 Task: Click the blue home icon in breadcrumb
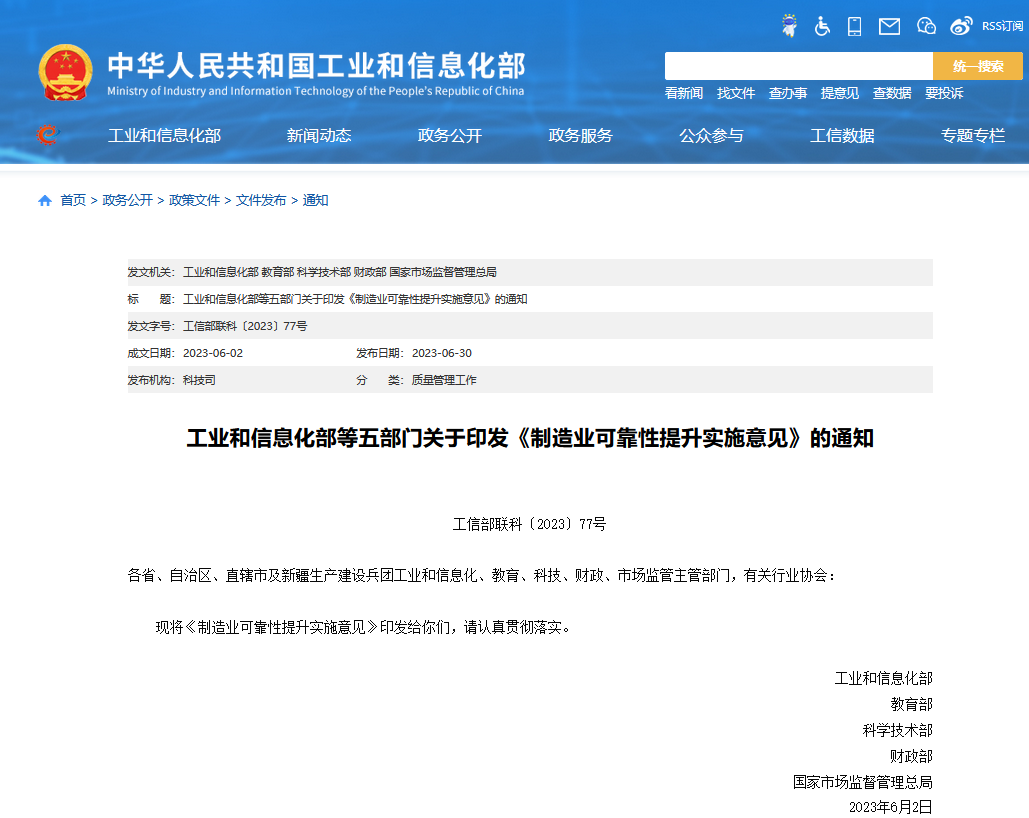click(45, 201)
